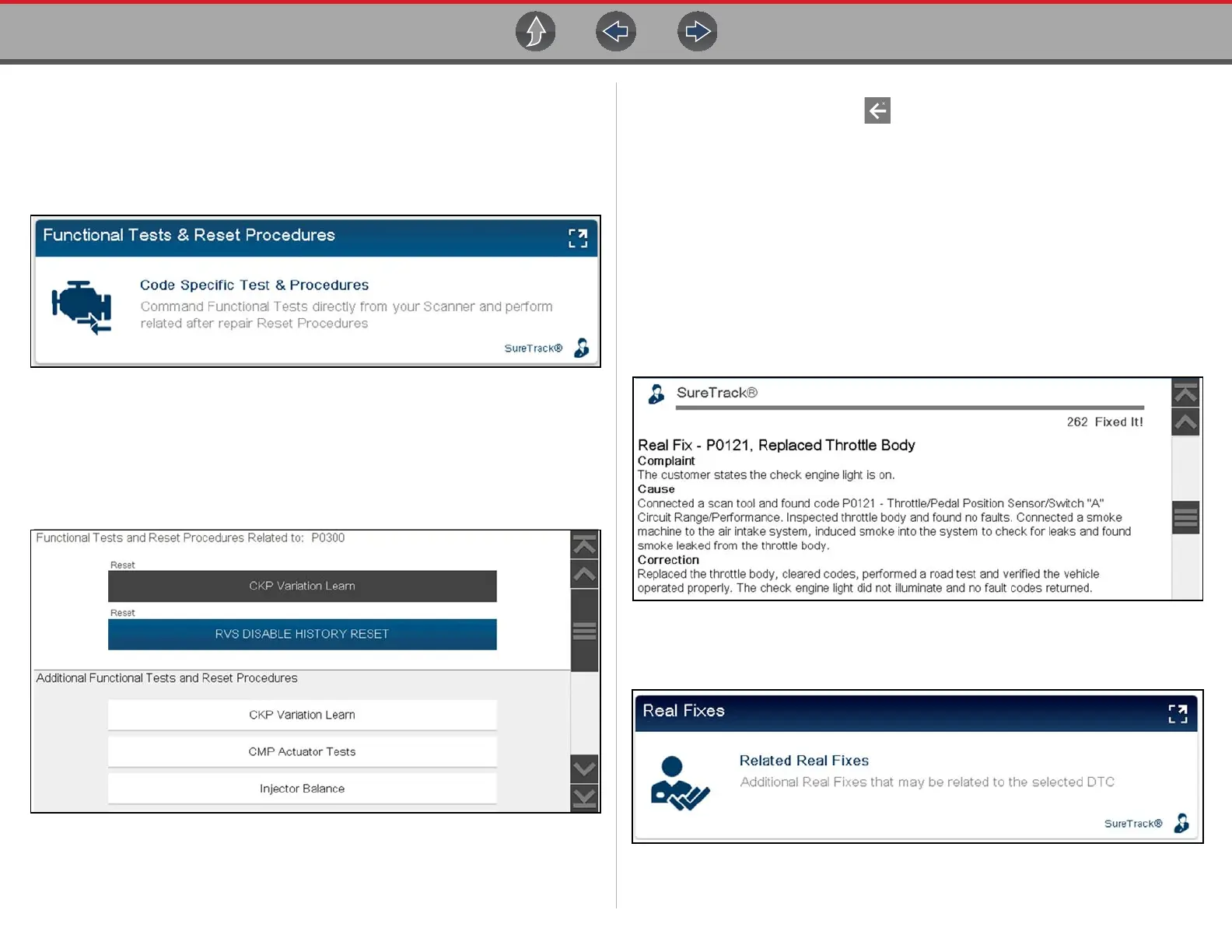1232x952 pixels.
Task: Click the functional tests list scroll handle
Action: [x=584, y=631]
